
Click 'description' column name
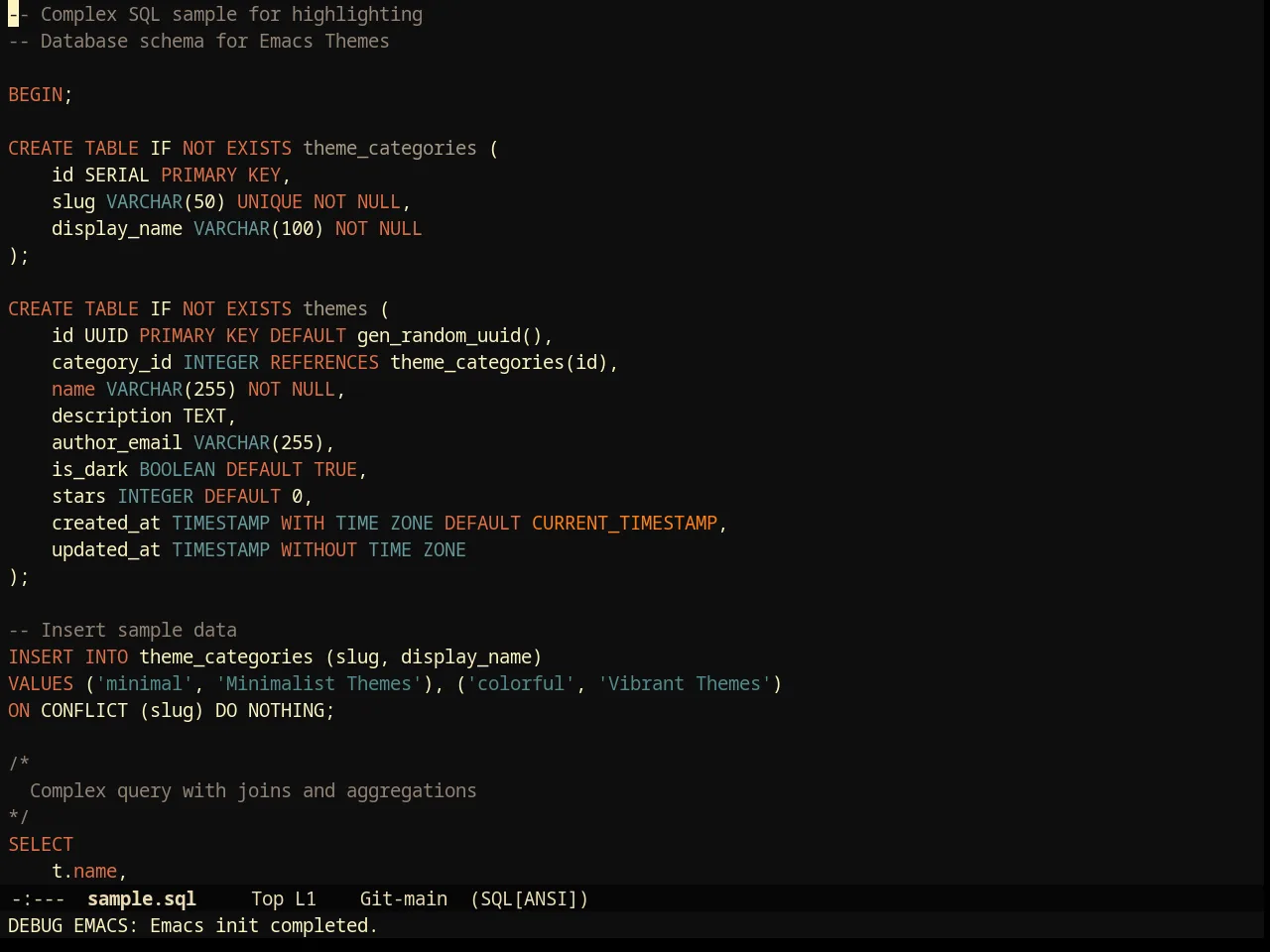click(111, 416)
